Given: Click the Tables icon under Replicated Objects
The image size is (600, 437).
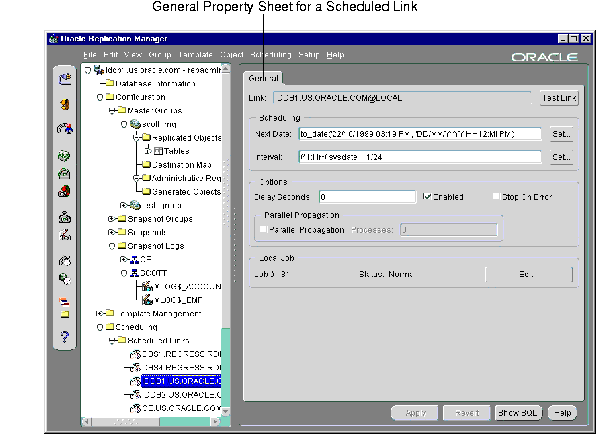Looking at the screenshot, I should click(x=157, y=151).
